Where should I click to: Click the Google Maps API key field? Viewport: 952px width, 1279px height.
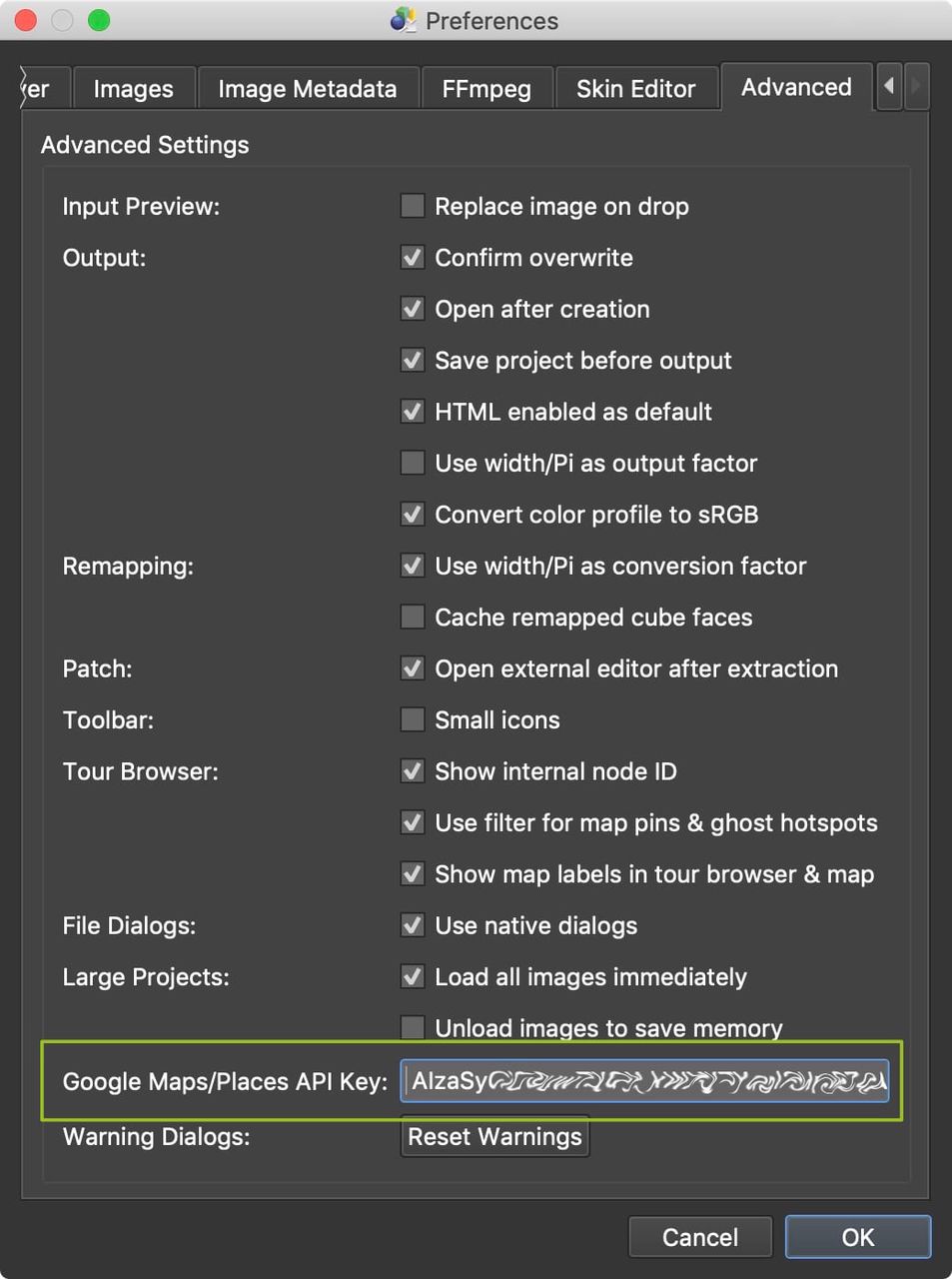644,1081
